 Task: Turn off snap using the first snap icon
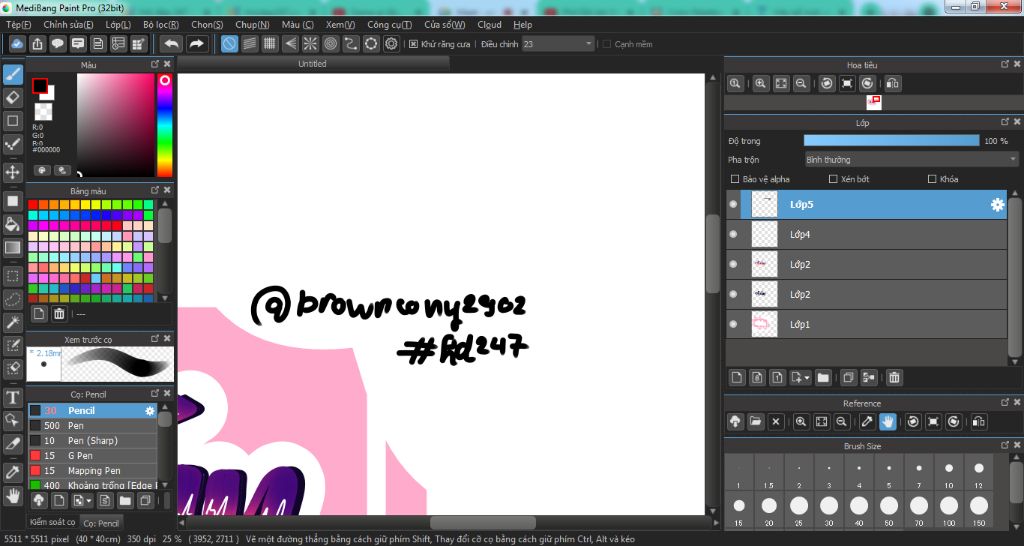[x=229, y=44]
